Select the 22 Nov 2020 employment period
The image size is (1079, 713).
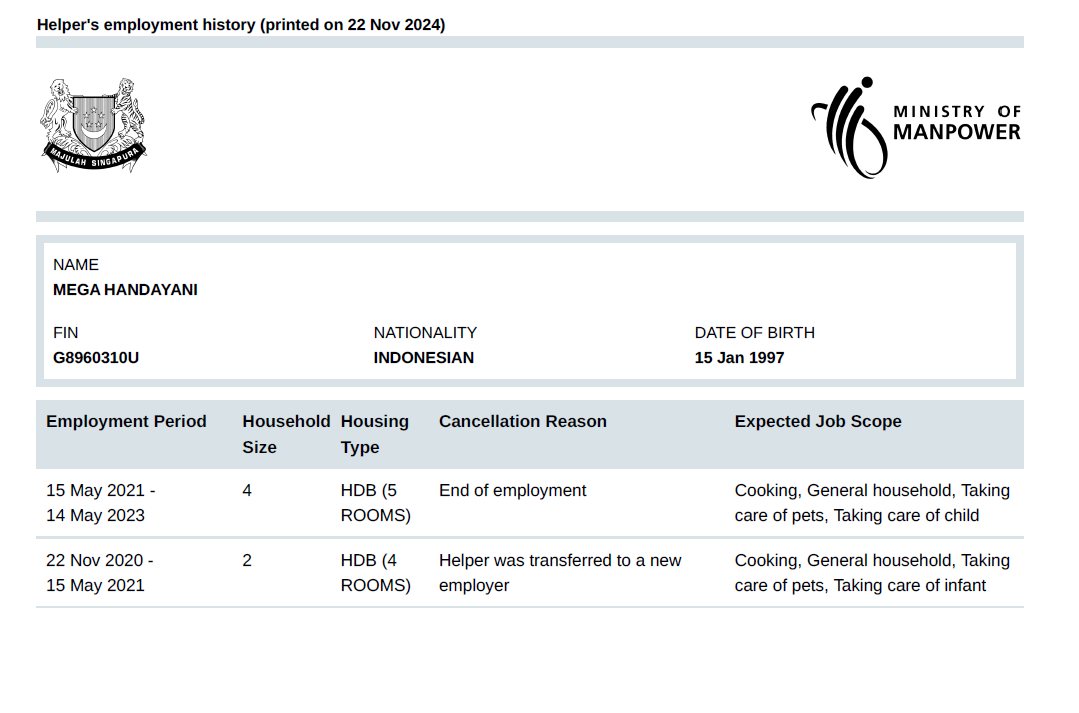tap(99, 573)
